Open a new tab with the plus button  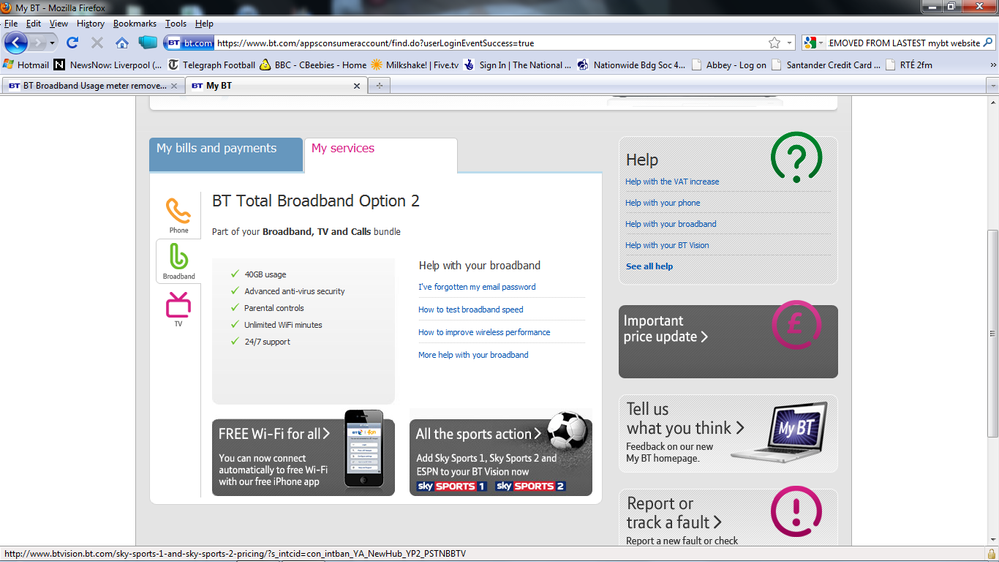click(379, 85)
